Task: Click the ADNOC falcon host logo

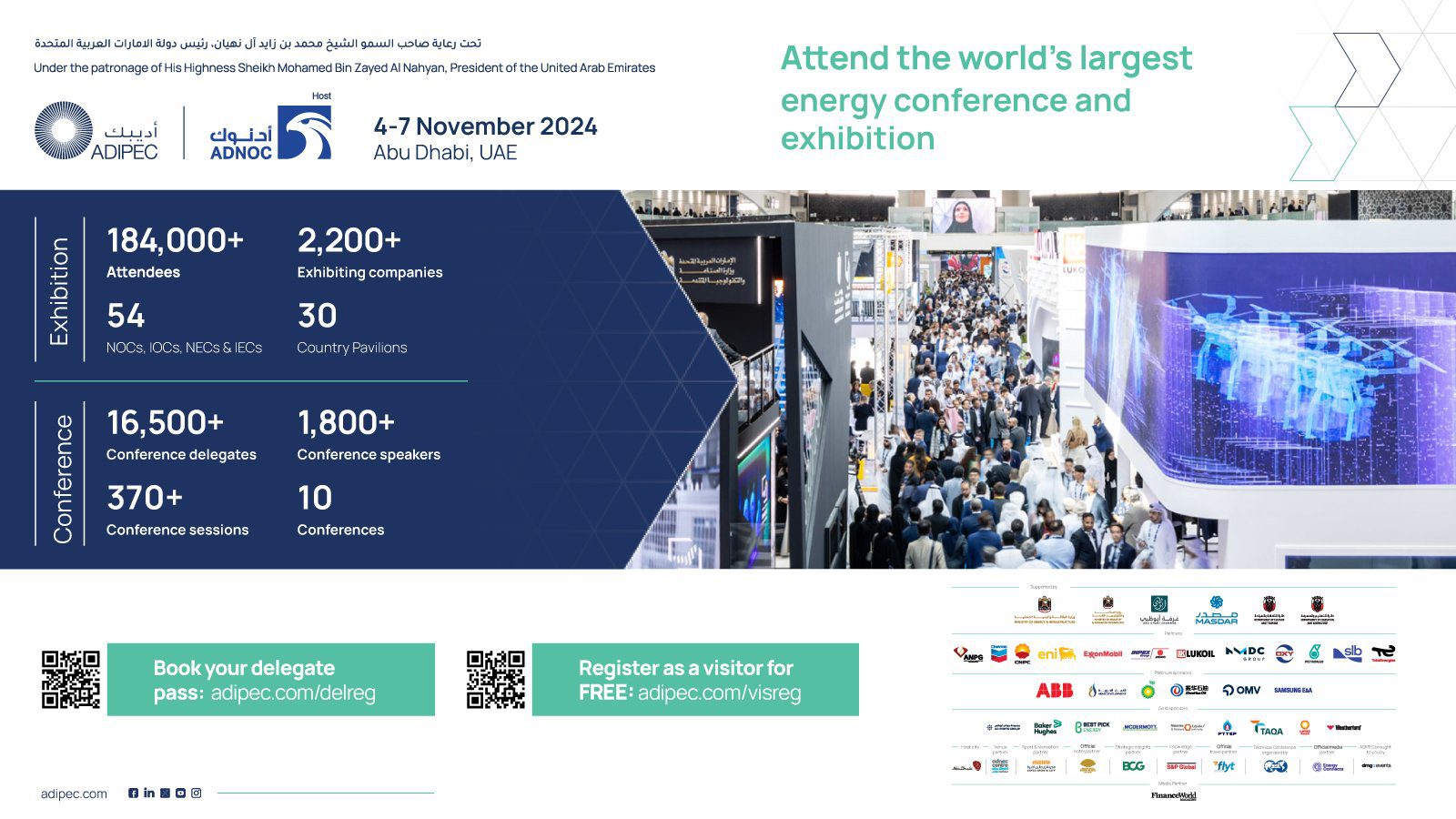Action: (x=304, y=133)
